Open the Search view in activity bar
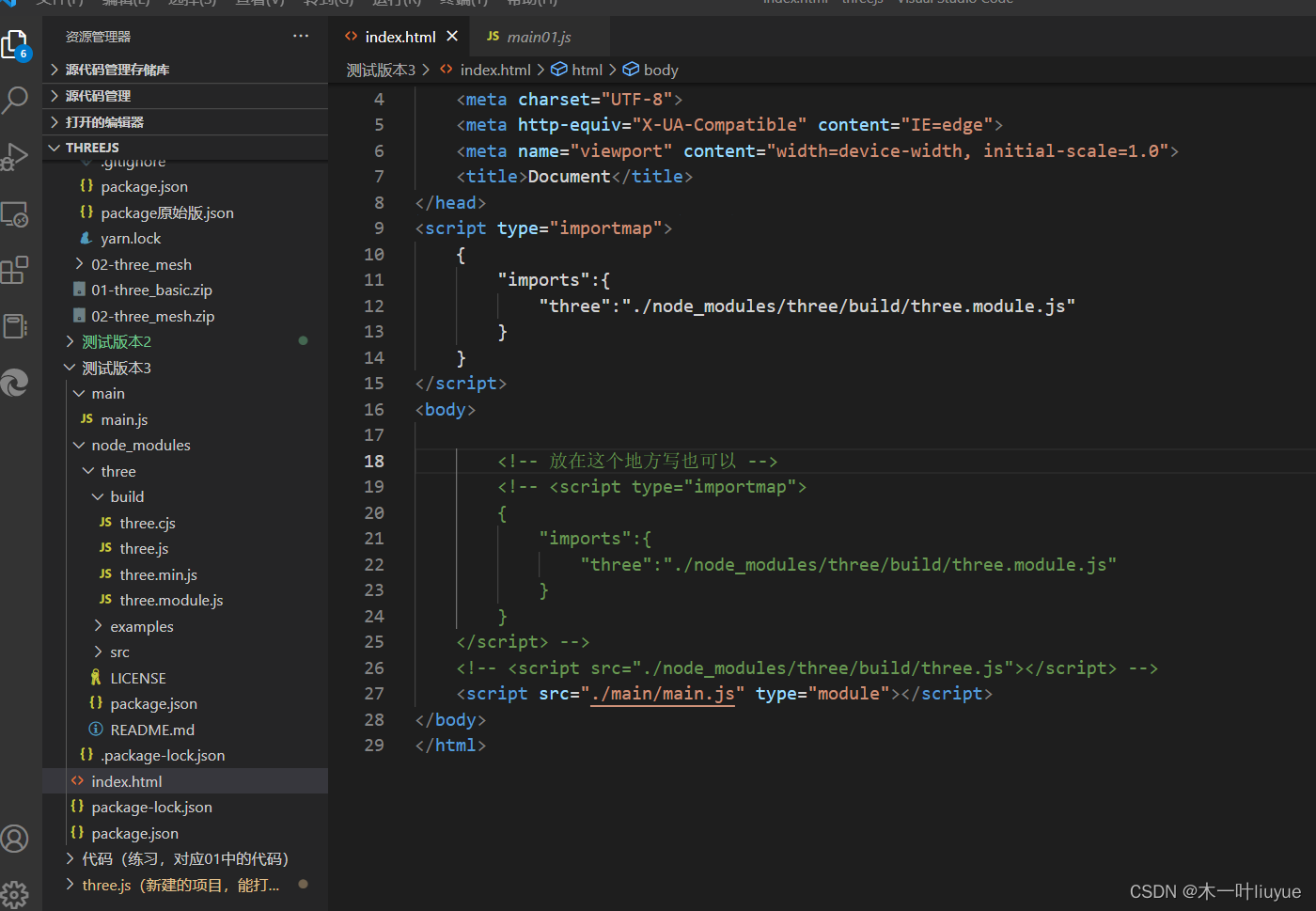The height and width of the screenshot is (911, 1316). pos(15,100)
